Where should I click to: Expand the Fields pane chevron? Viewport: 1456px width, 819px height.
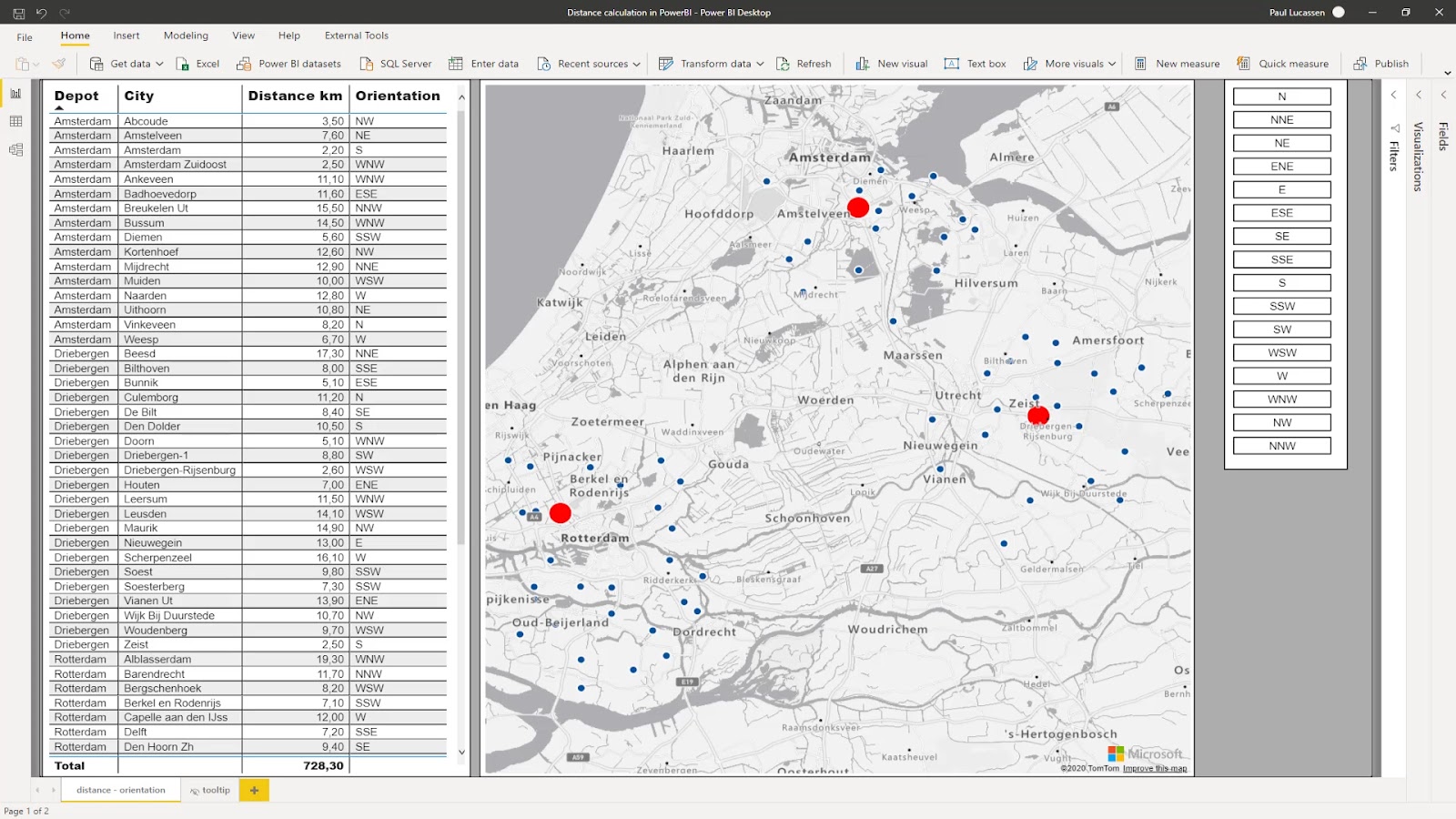click(1443, 95)
